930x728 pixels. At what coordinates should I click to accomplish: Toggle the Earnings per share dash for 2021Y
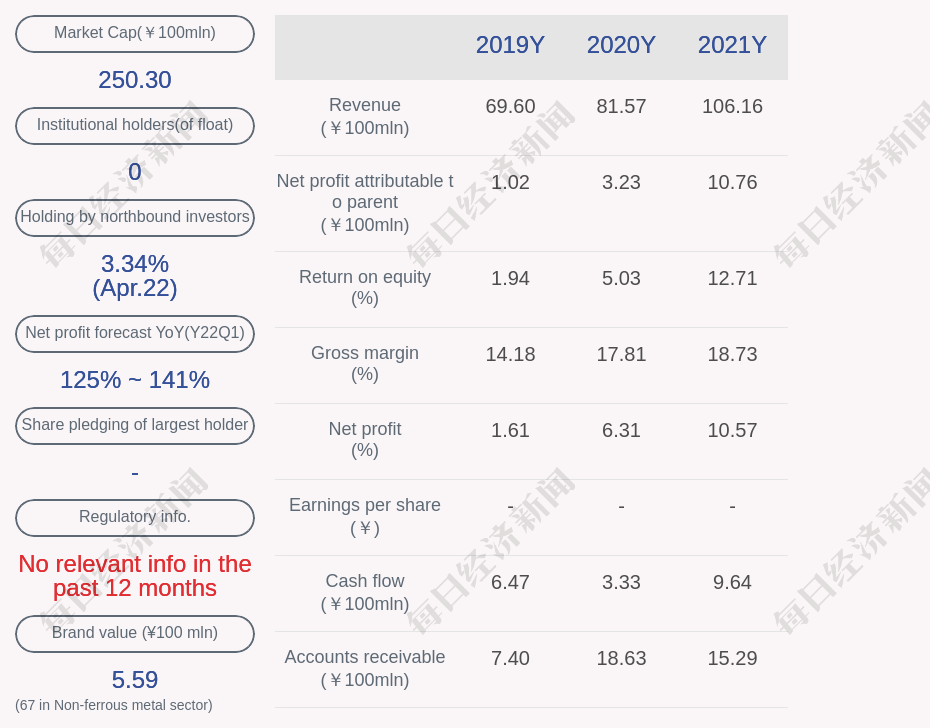pyautogui.click(x=732, y=506)
